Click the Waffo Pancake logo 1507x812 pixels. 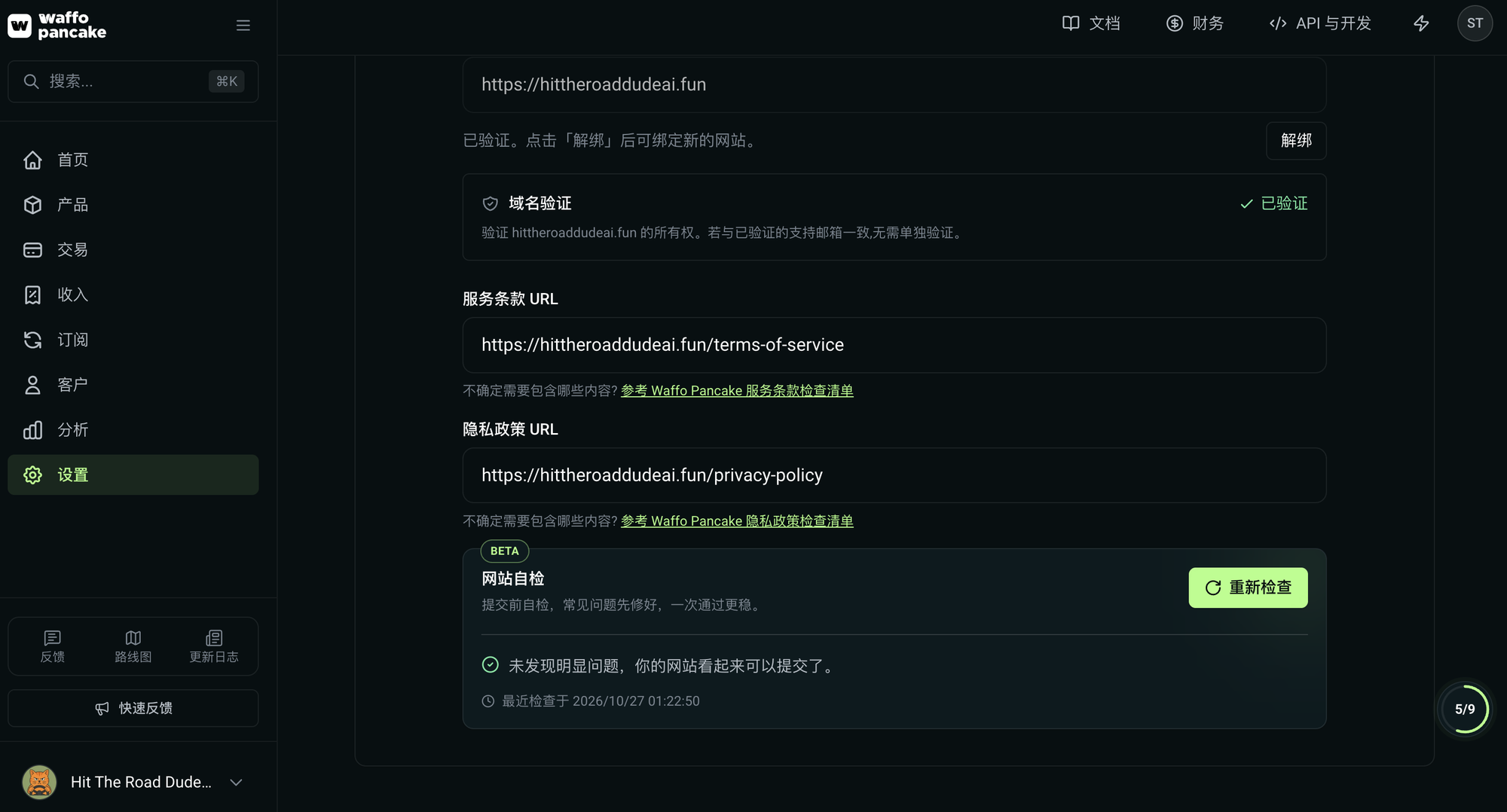click(x=57, y=25)
